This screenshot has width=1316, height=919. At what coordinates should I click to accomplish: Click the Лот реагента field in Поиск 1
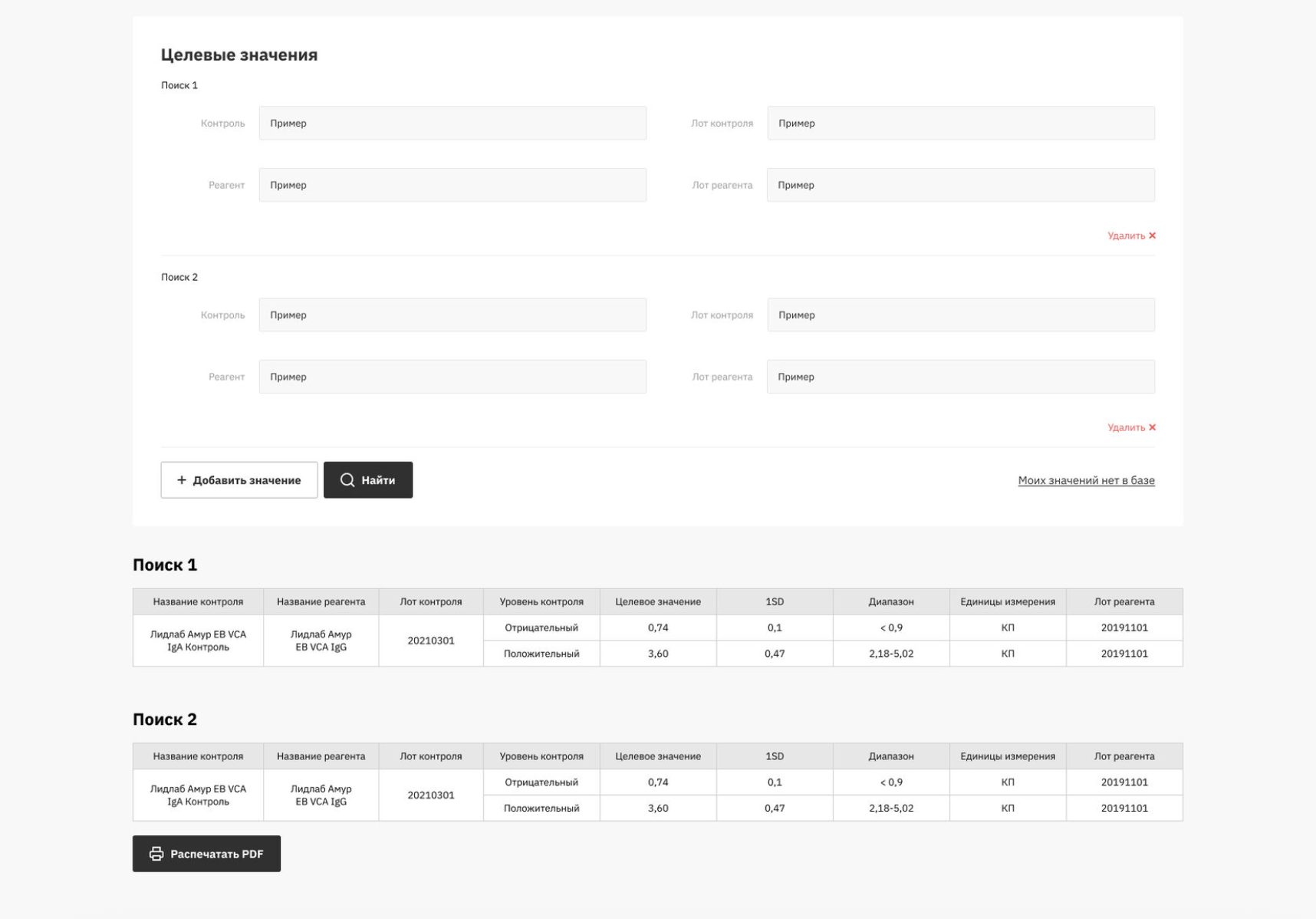coord(960,185)
